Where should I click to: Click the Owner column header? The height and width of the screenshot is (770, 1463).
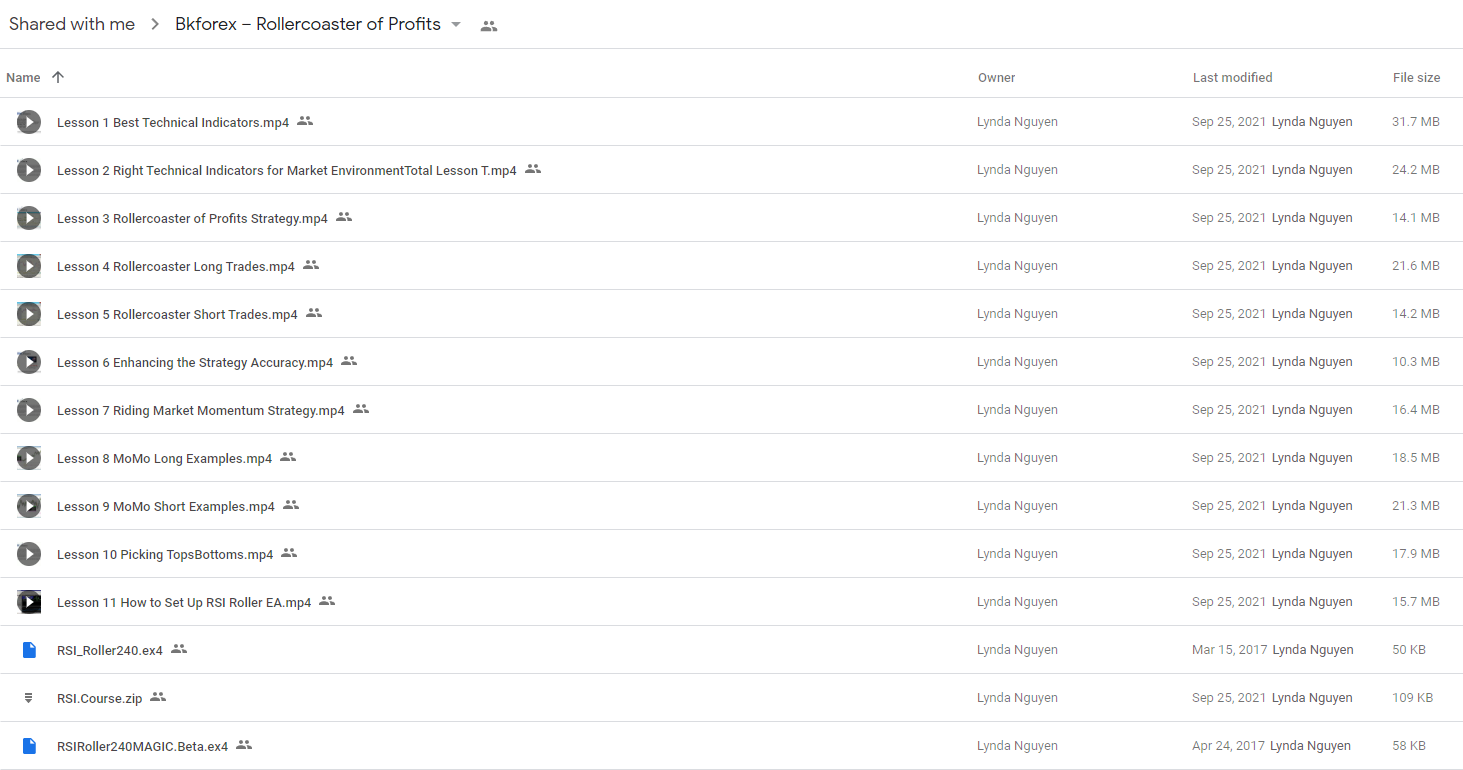(x=997, y=77)
